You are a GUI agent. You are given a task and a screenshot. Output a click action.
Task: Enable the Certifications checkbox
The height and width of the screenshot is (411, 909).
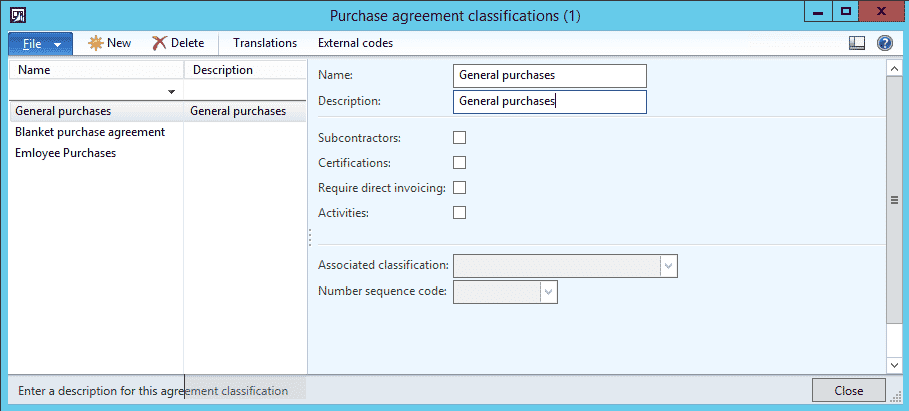pyautogui.click(x=459, y=162)
